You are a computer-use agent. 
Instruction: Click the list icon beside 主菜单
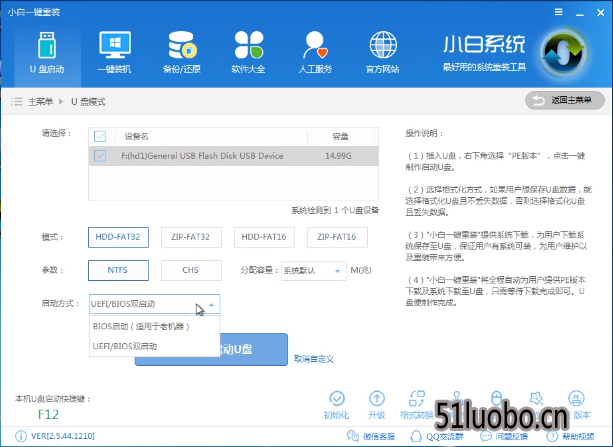16,102
